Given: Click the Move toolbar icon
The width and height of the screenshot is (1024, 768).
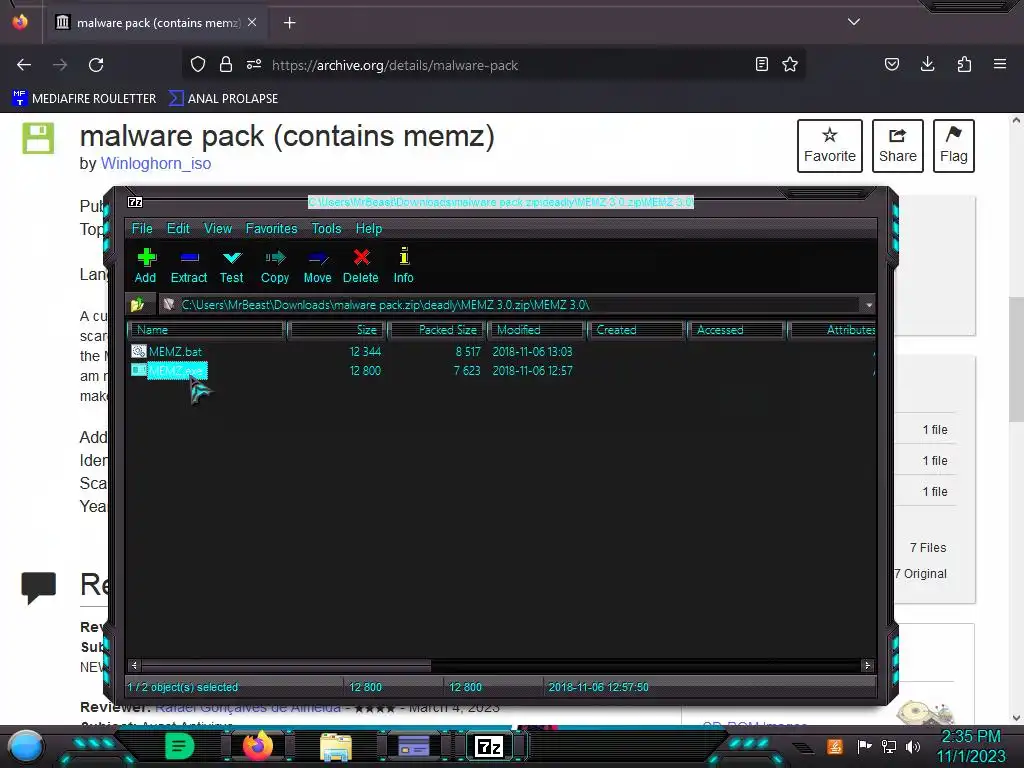Looking at the screenshot, I should pos(317,266).
